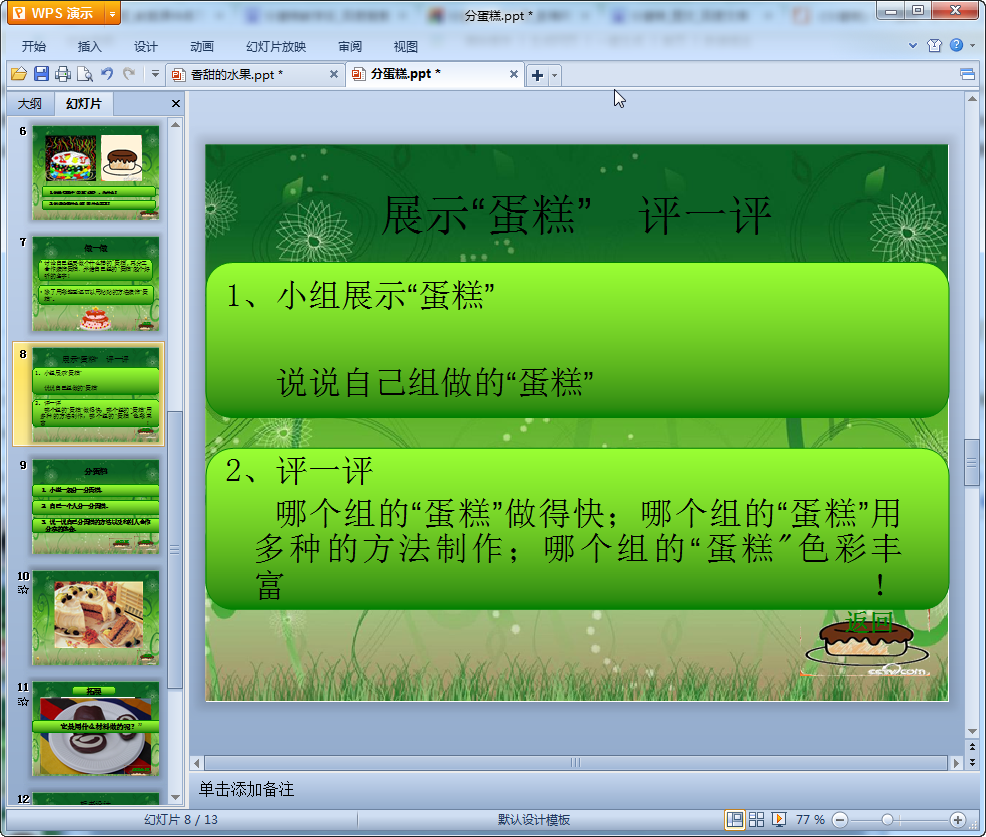Go to next slide double-arrow button
The height and width of the screenshot is (837, 986).
coord(972,762)
